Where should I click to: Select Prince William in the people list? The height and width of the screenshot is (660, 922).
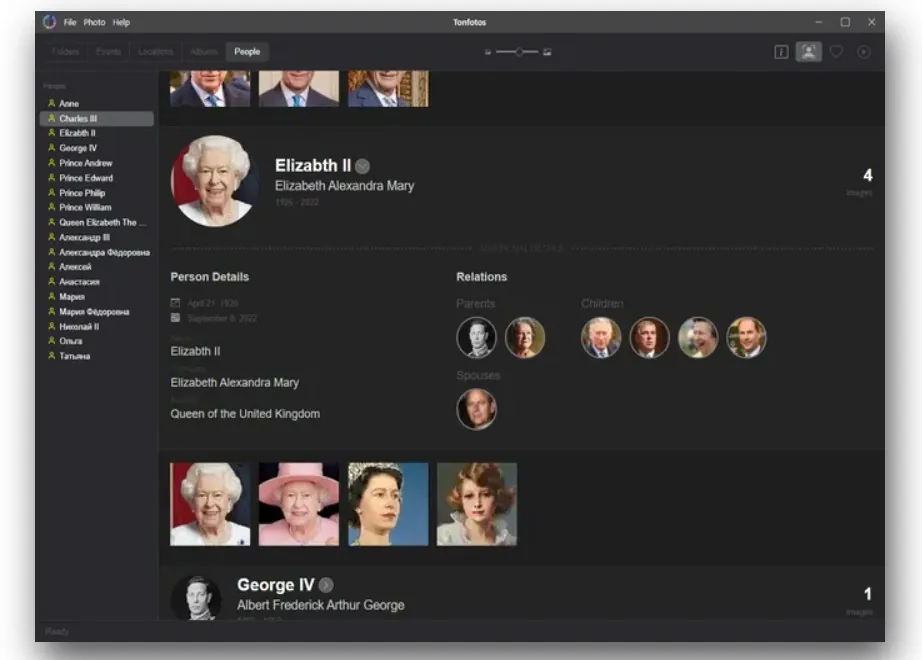tap(97, 207)
